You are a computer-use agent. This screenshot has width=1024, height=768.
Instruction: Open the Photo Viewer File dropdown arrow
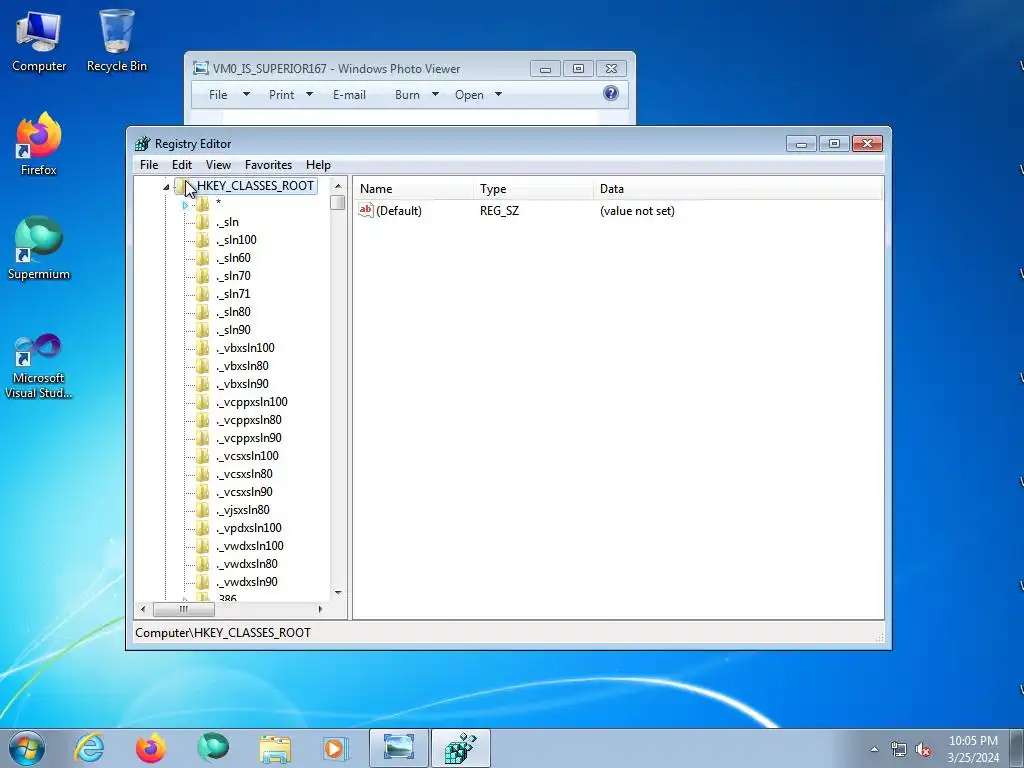(x=246, y=95)
